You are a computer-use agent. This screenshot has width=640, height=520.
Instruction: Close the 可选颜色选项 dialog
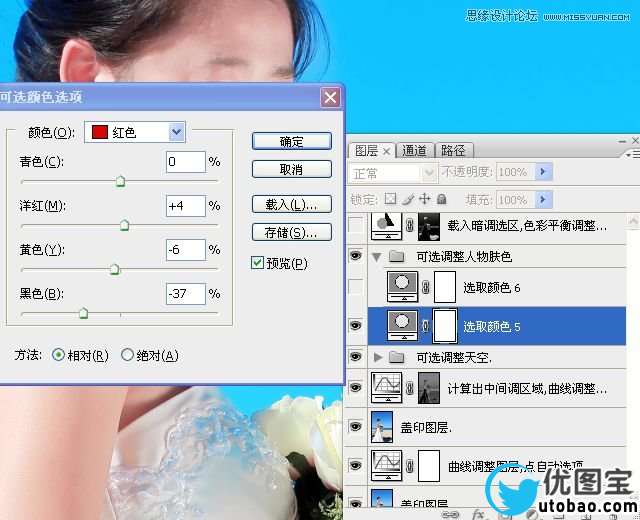click(330, 98)
